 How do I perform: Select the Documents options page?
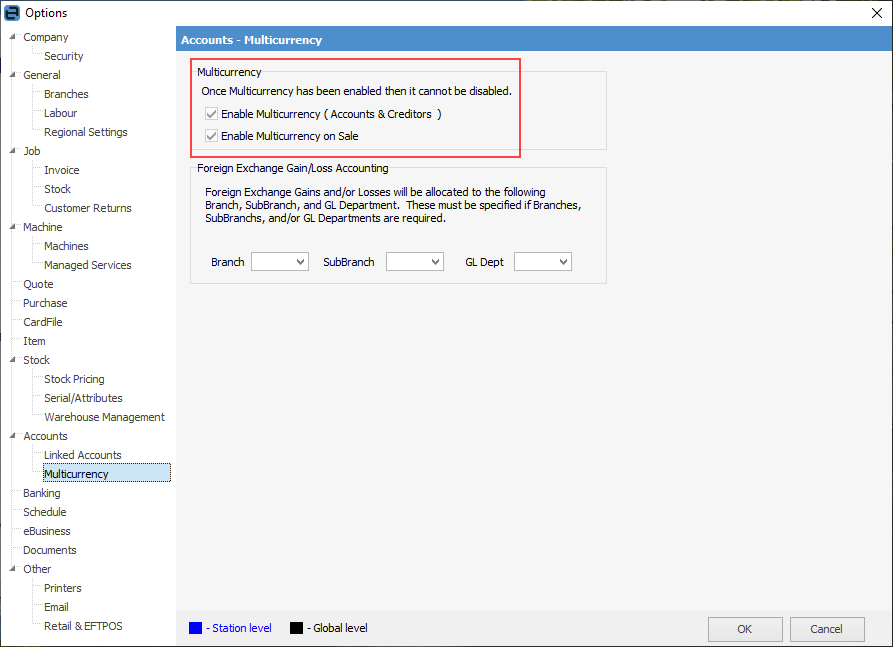pyautogui.click(x=50, y=550)
